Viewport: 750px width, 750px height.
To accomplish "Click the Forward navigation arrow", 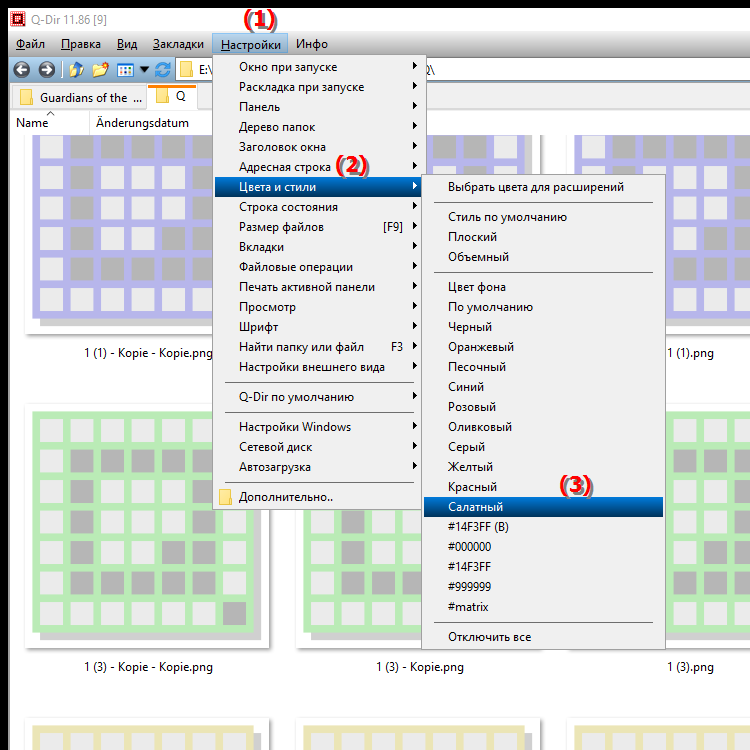I will coord(46,70).
